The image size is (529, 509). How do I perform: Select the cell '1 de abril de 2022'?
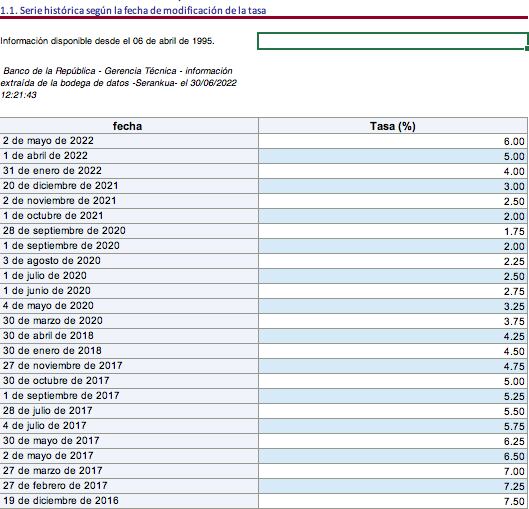pyautogui.click(x=129, y=156)
